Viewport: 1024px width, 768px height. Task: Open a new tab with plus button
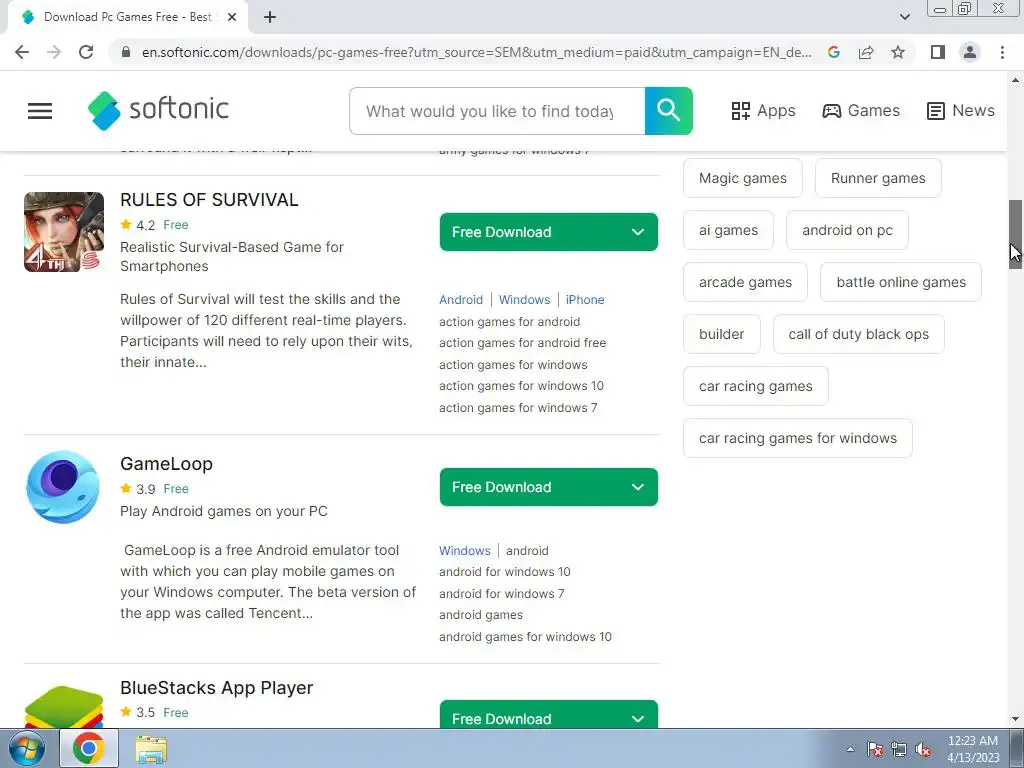coord(270,17)
